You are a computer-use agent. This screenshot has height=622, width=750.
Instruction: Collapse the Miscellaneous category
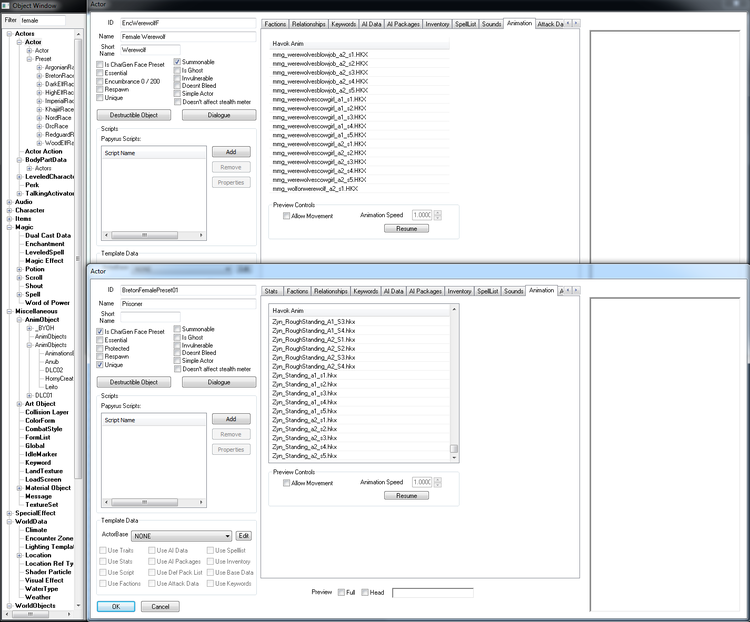click(x=9, y=311)
